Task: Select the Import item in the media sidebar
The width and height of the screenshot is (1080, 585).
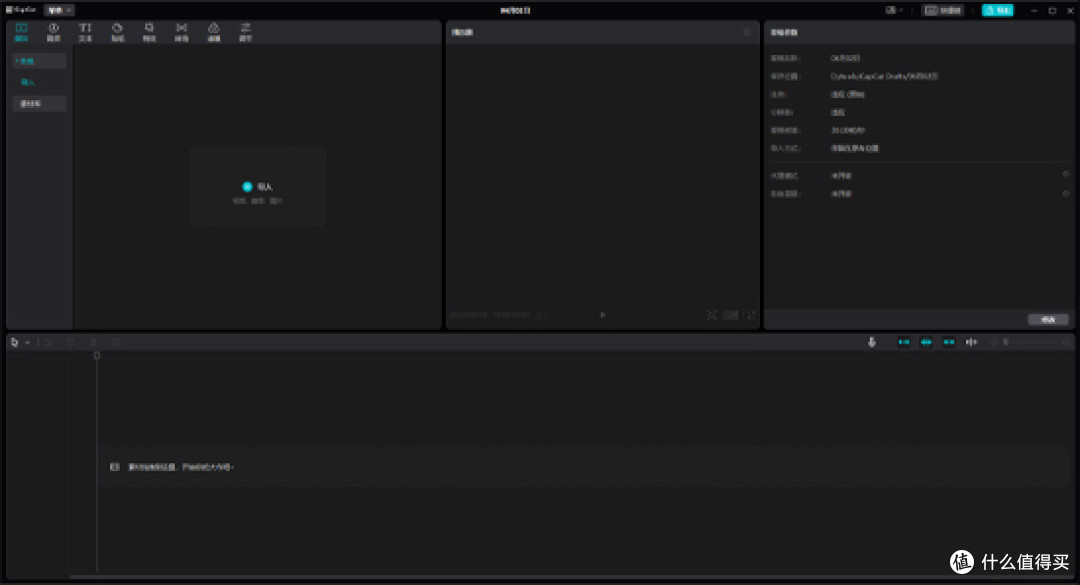Action: coord(28,82)
